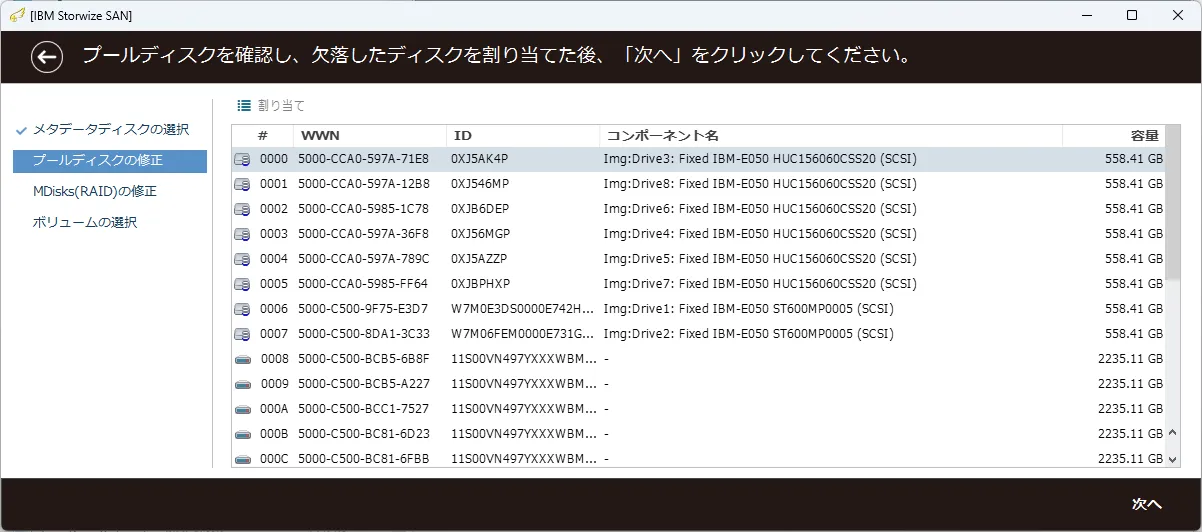Click ID 0XJ5AK4P
The height and width of the screenshot is (532, 1202).
(x=480, y=159)
